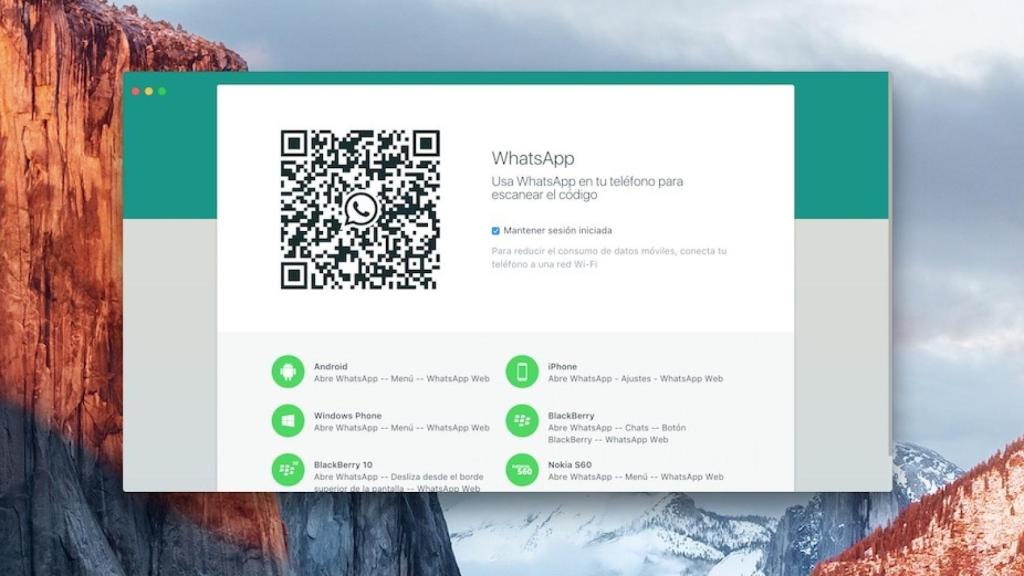
Task: Close the WhatsApp window with red button
Action: 136,91
